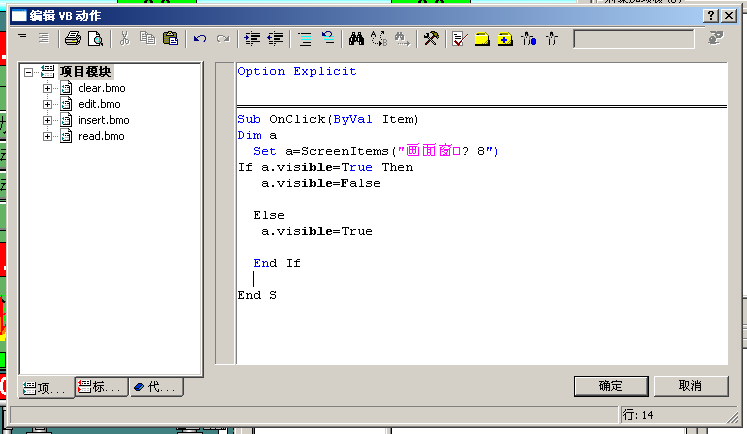The width and height of the screenshot is (747, 434).
Task: Click the Set a=ScreenItems code line
Action: (375, 151)
